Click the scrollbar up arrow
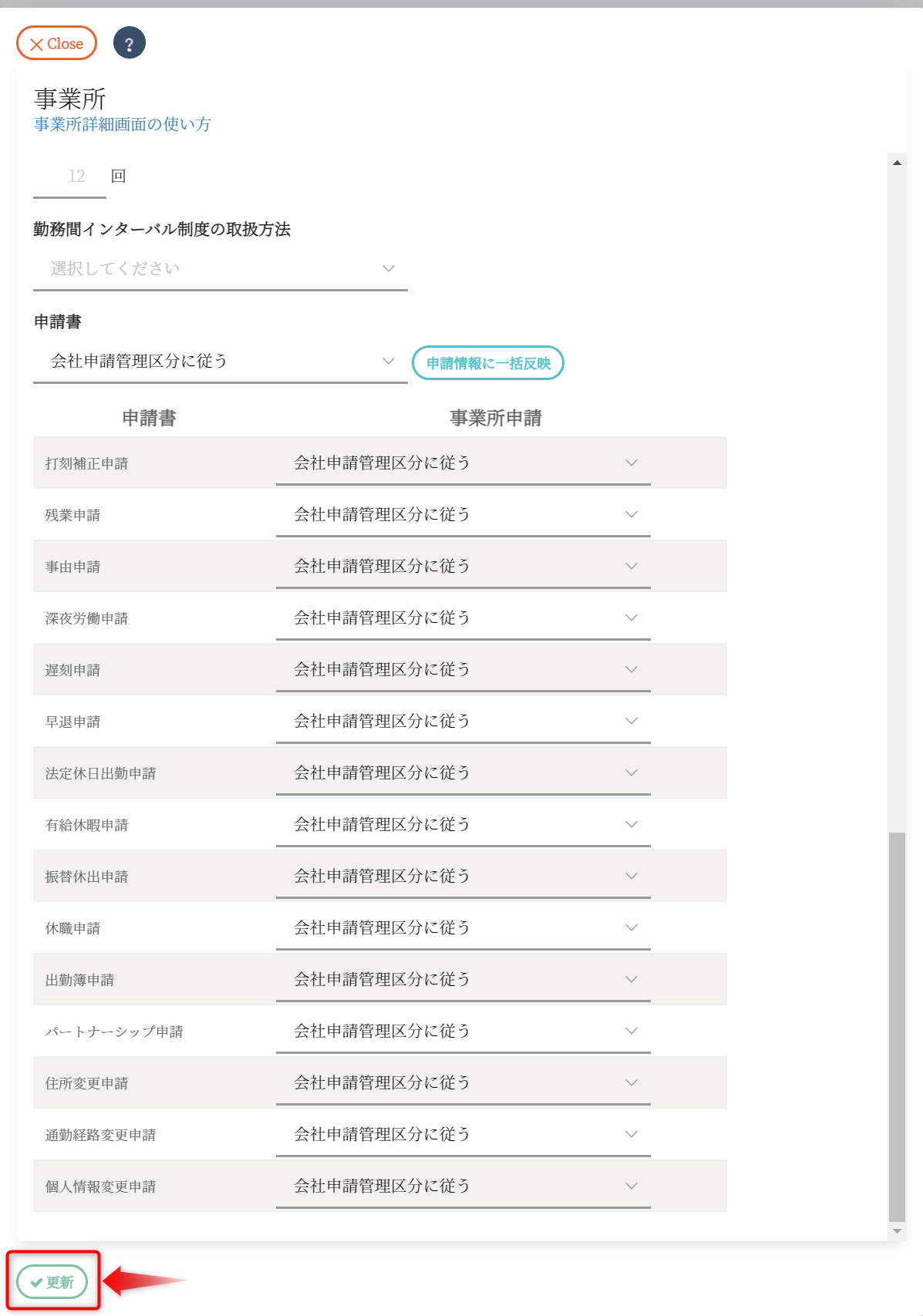Image resolution: width=923 pixels, height=1316 pixels. [x=897, y=163]
